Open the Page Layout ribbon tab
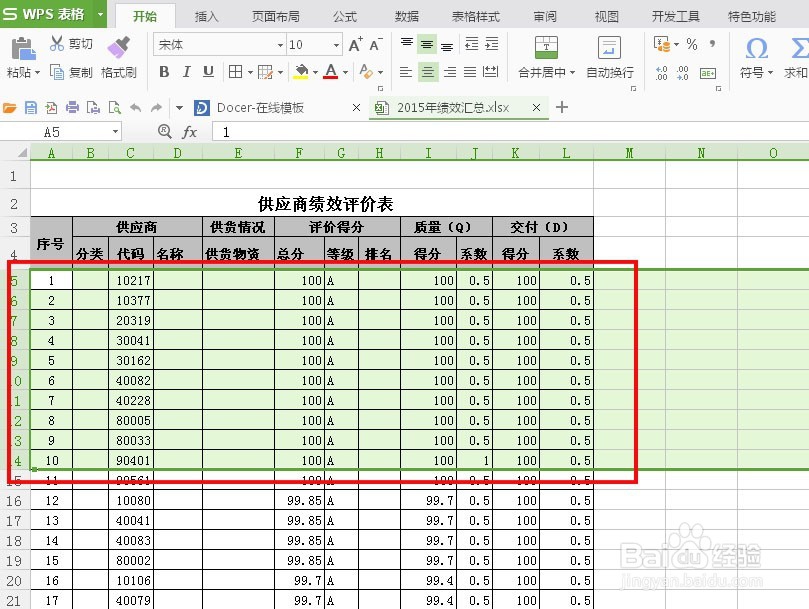The width and height of the screenshot is (809, 609). pos(276,17)
